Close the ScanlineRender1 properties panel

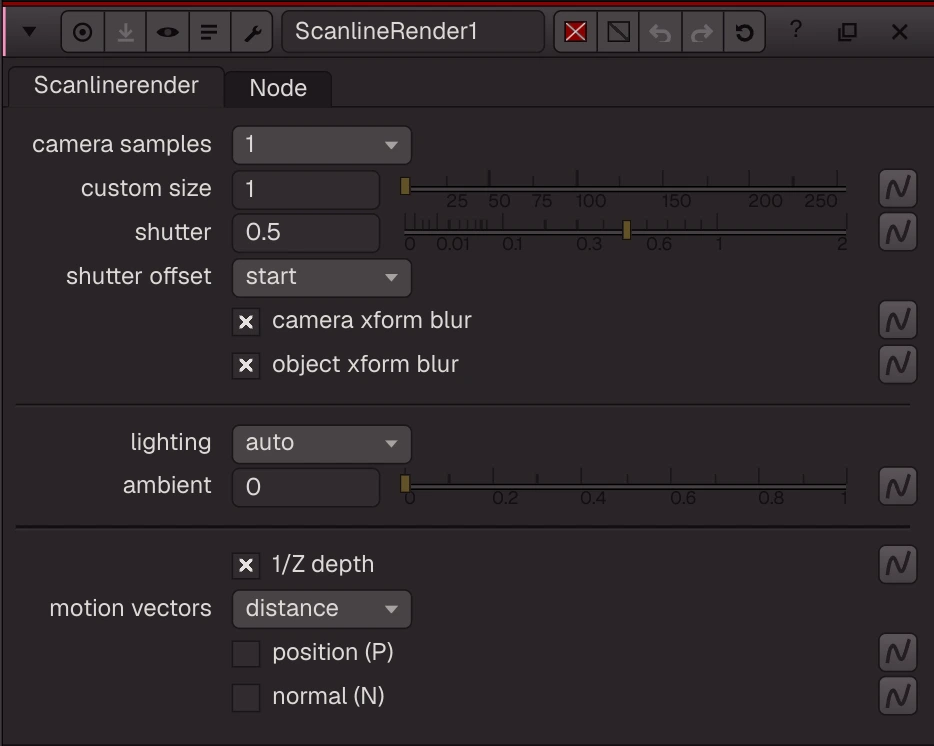[x=899, y=32]
